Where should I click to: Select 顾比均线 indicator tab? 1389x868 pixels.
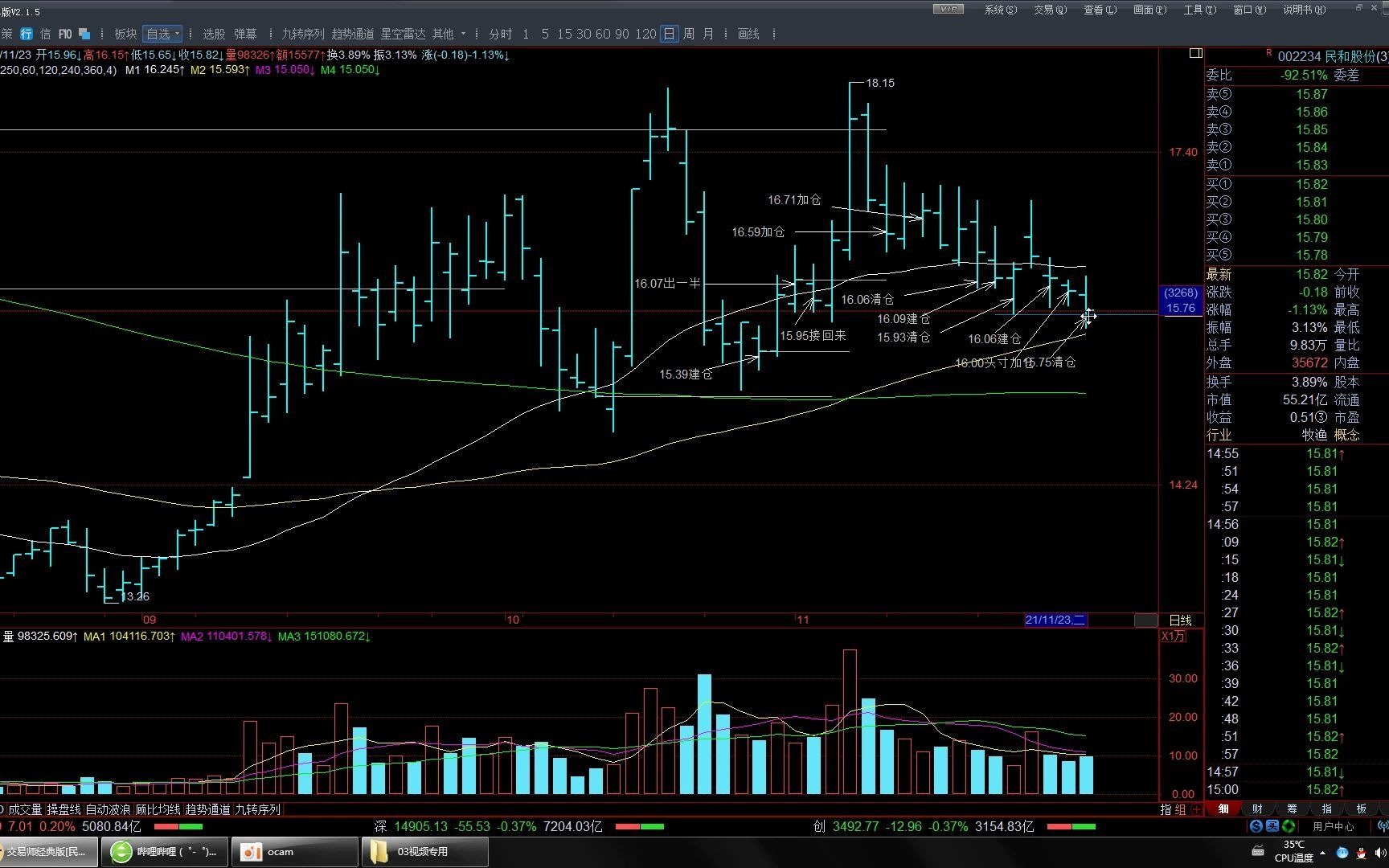(x=158, y=809)
